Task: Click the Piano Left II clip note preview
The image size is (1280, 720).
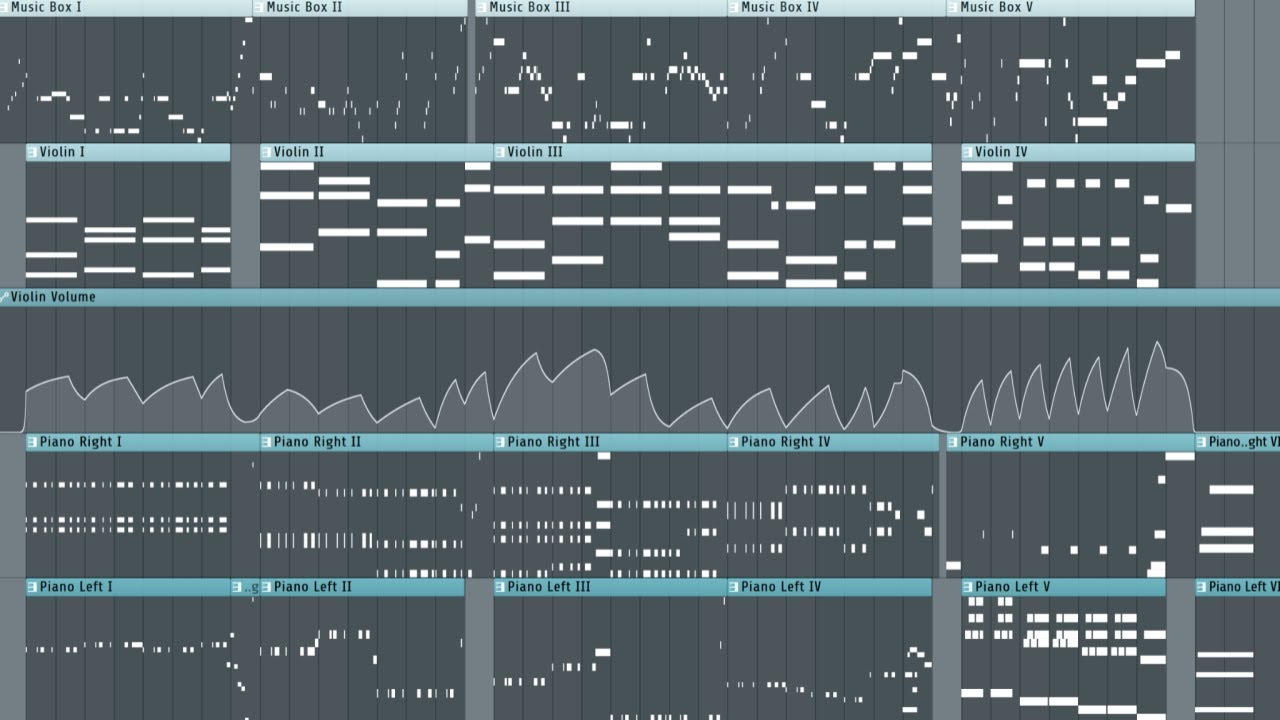Action: (362, 658)
